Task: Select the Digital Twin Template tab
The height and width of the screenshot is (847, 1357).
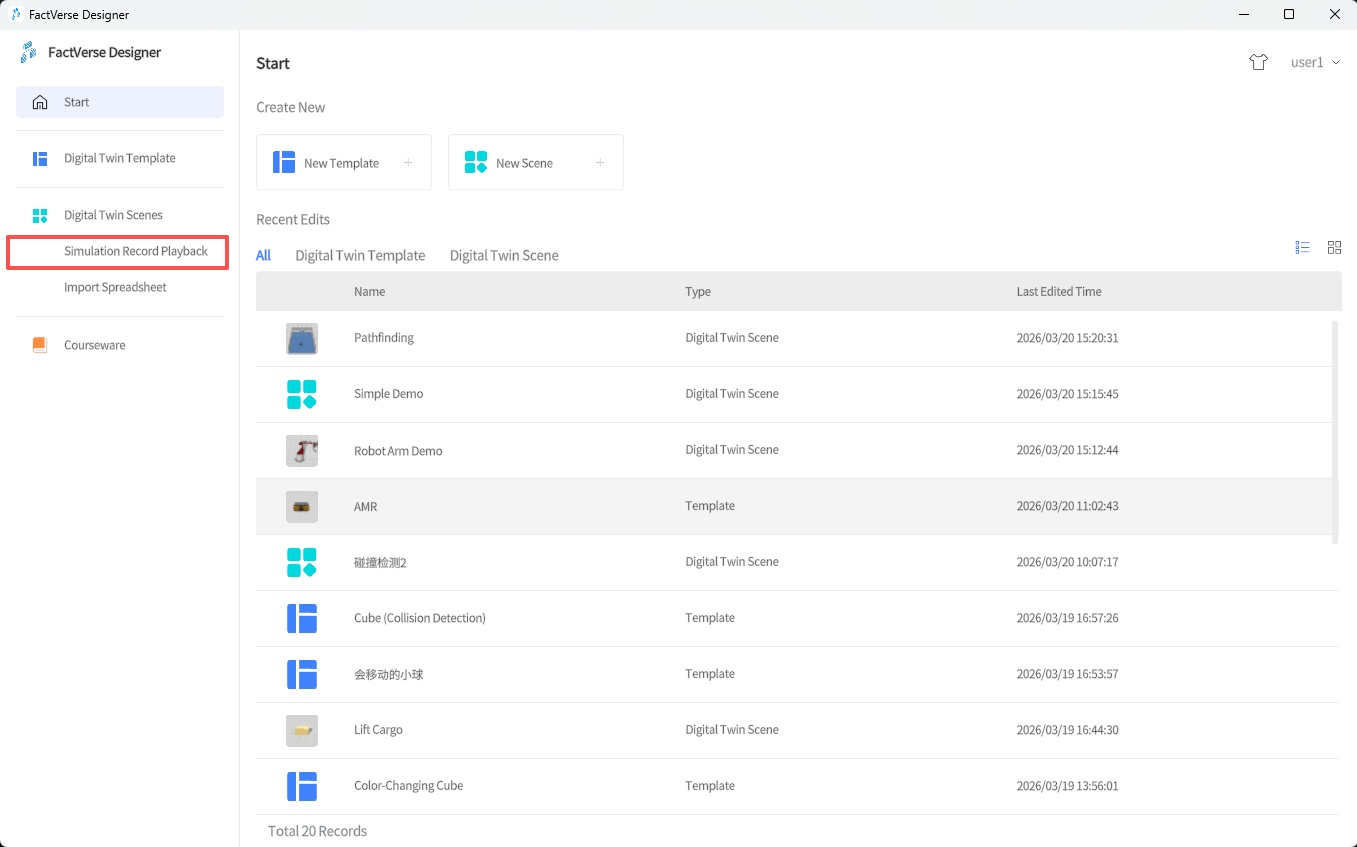Action: point(360,256)
